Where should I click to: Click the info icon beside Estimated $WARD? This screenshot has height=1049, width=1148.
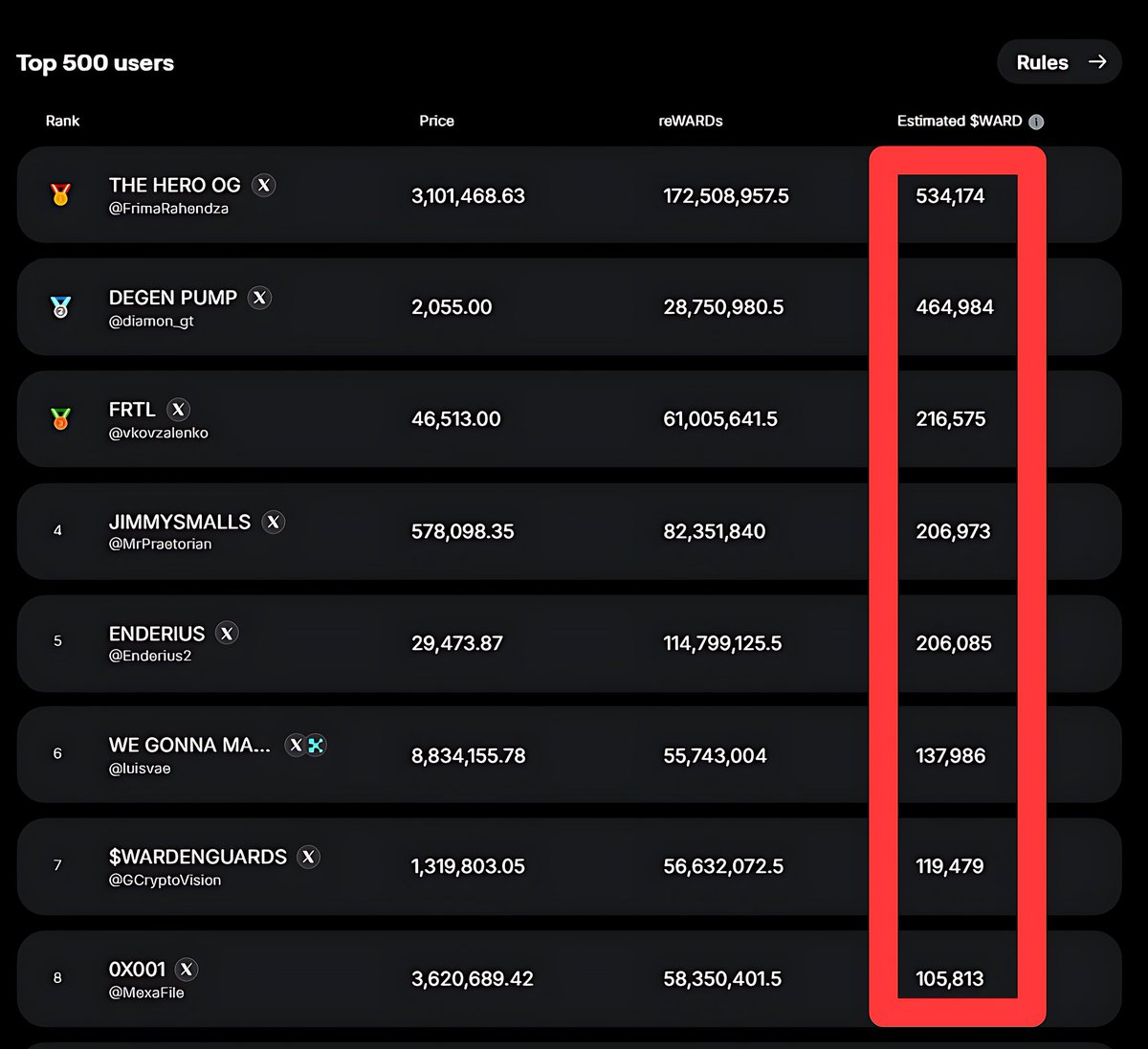[x=1036, y=122]
